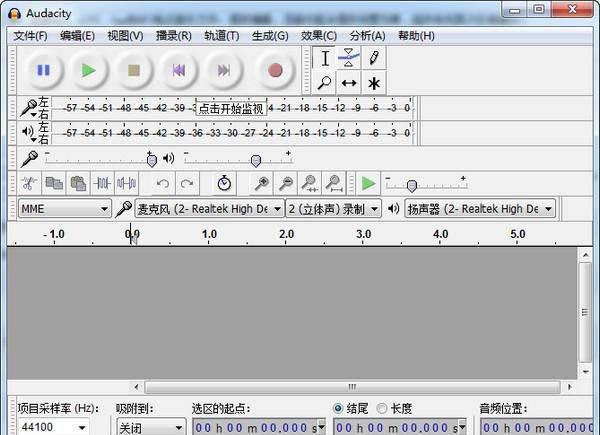This screenshot has width=600, height=435.
Task: Click the Pause transport button
Action: [43, 70]
